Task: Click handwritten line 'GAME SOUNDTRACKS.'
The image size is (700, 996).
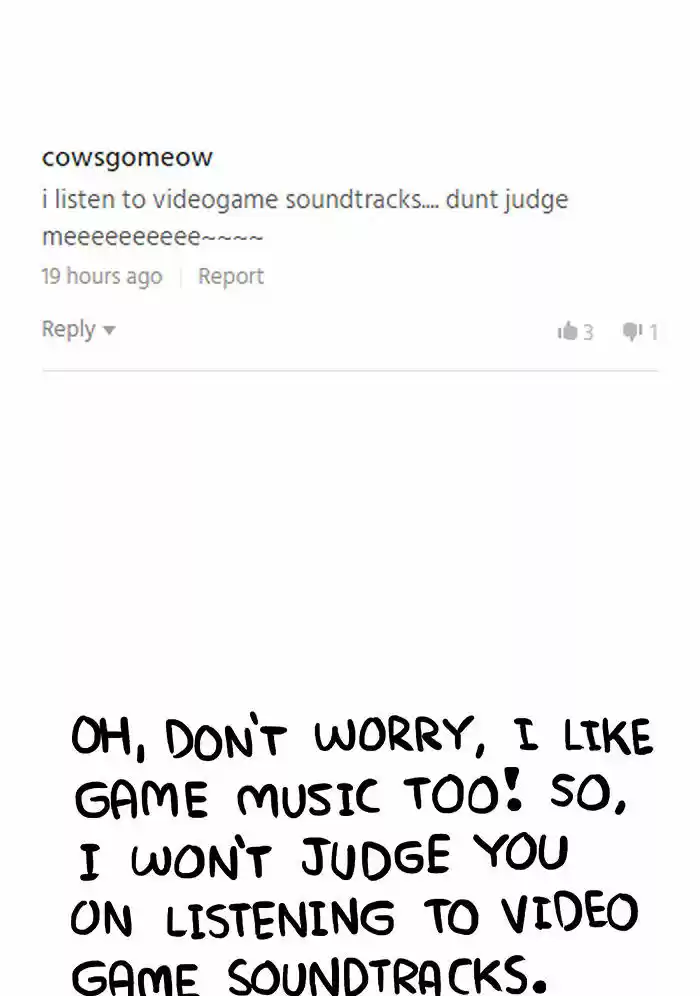Action: click(x=309, y=973)
